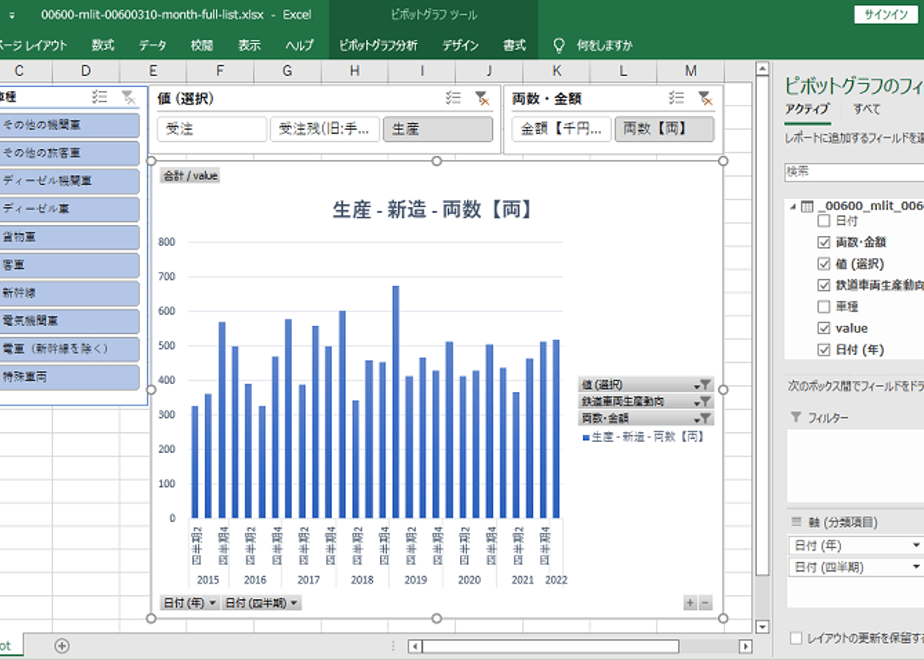Toggle multi-select in the 両数・金額 slicer
This screenshot has height=660, width=924.
click(677, 98)
